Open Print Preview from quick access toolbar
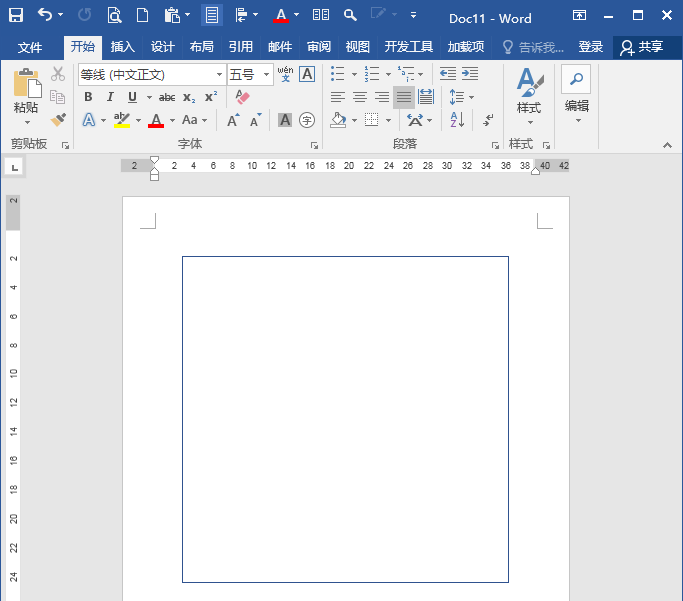The height and width of the screenshot is (601, 683). point(114,15)
